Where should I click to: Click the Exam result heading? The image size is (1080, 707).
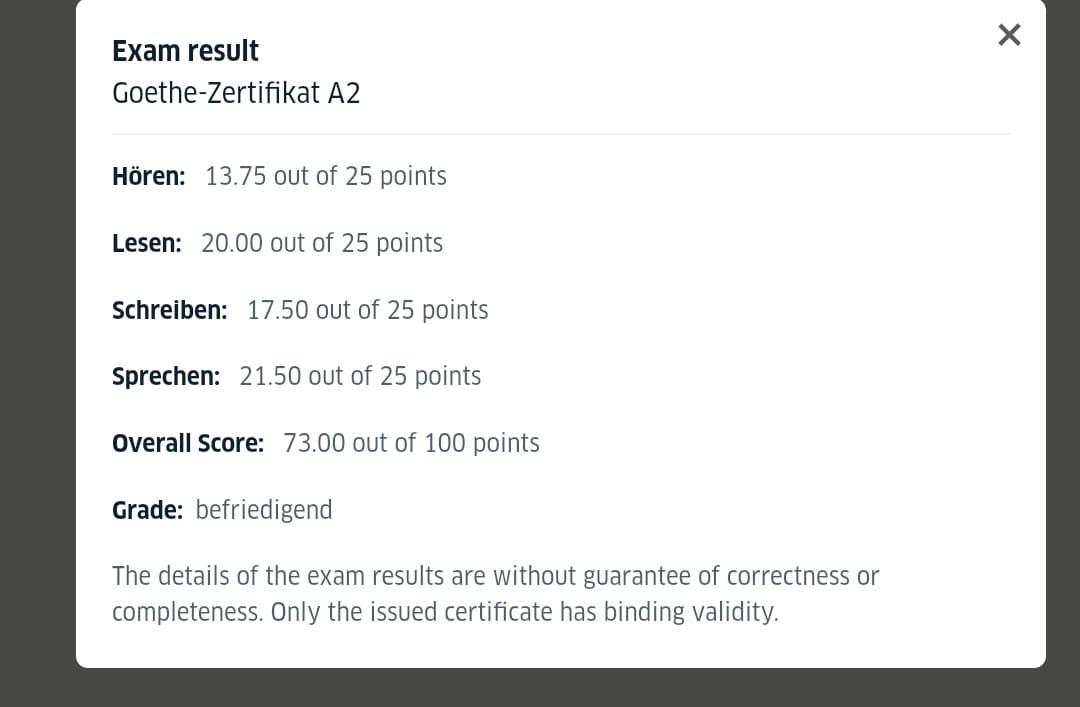pyautogui.click(x=185, y=51)
